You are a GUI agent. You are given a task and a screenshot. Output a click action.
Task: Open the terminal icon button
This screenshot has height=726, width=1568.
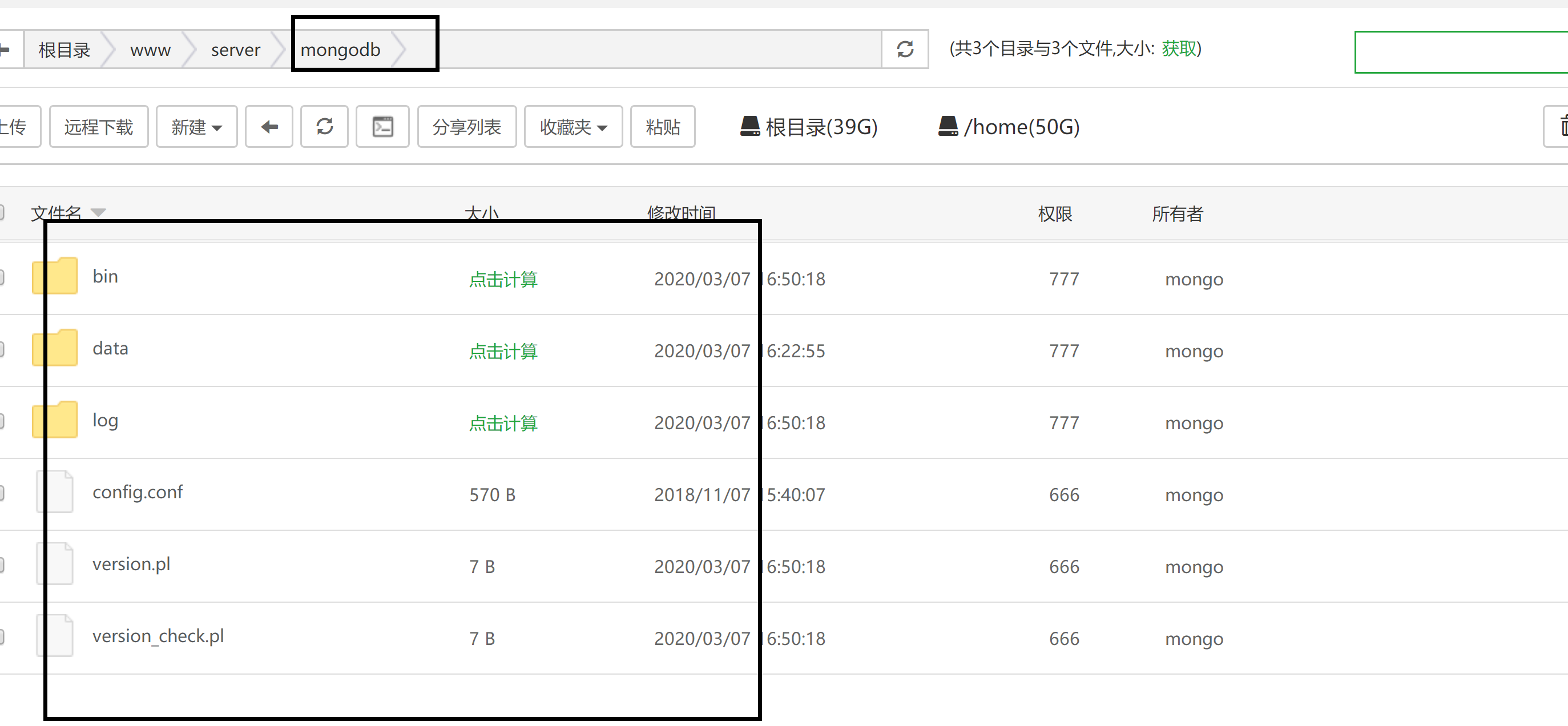coord(382,127)
